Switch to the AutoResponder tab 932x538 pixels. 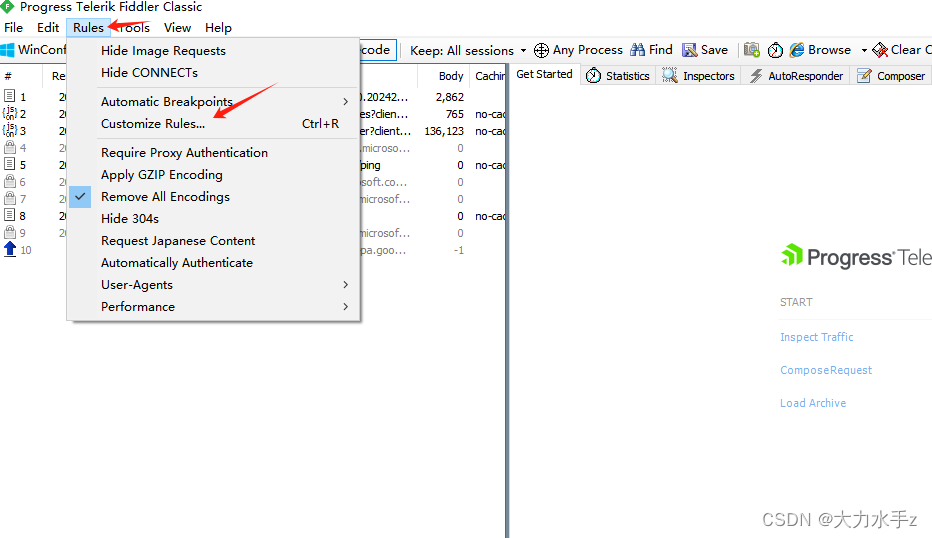pyautogui.click(x=796, y=76)
